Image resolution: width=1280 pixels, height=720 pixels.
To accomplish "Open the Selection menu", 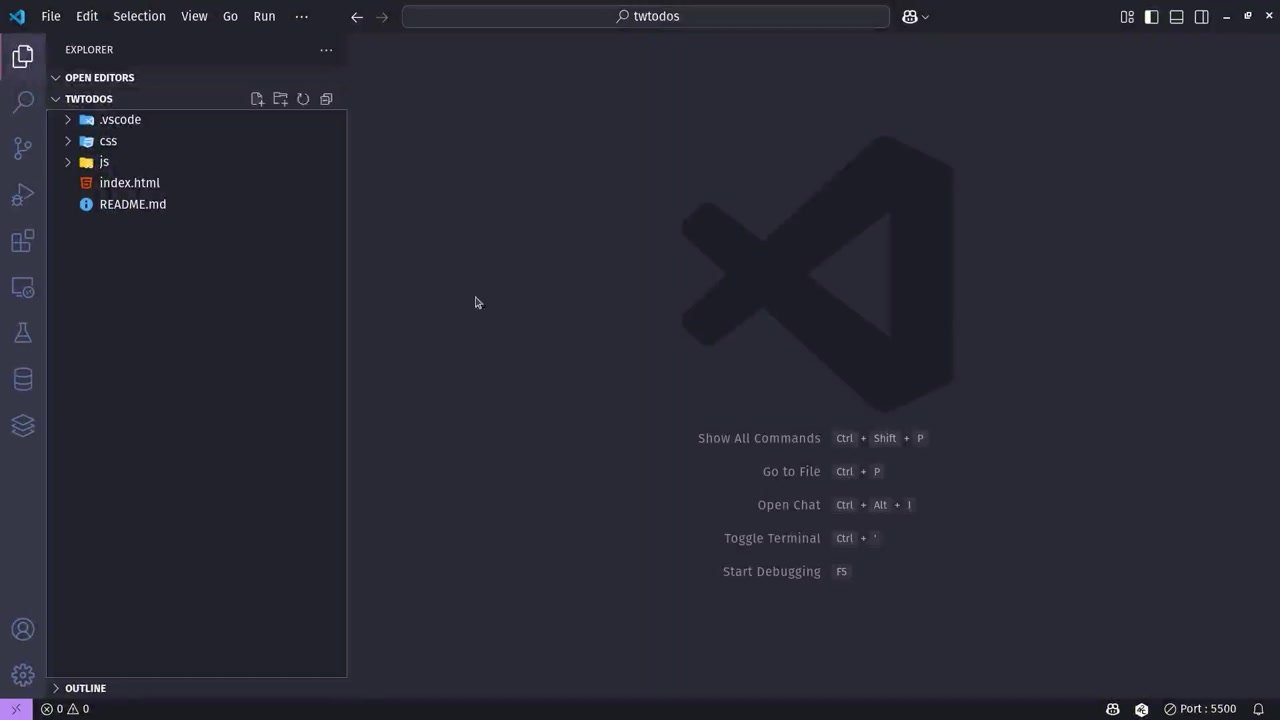I will coord(139,17).
